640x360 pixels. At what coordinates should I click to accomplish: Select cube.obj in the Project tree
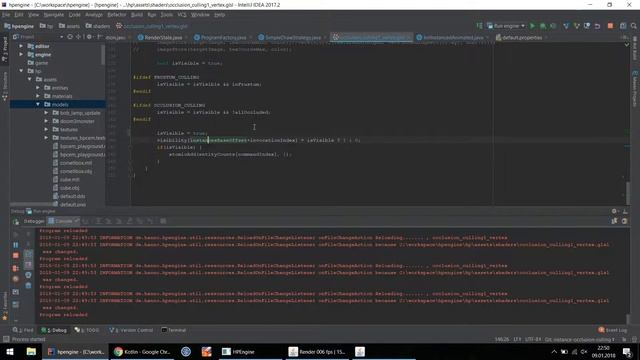pyautogui.click(x=69, y=188)
